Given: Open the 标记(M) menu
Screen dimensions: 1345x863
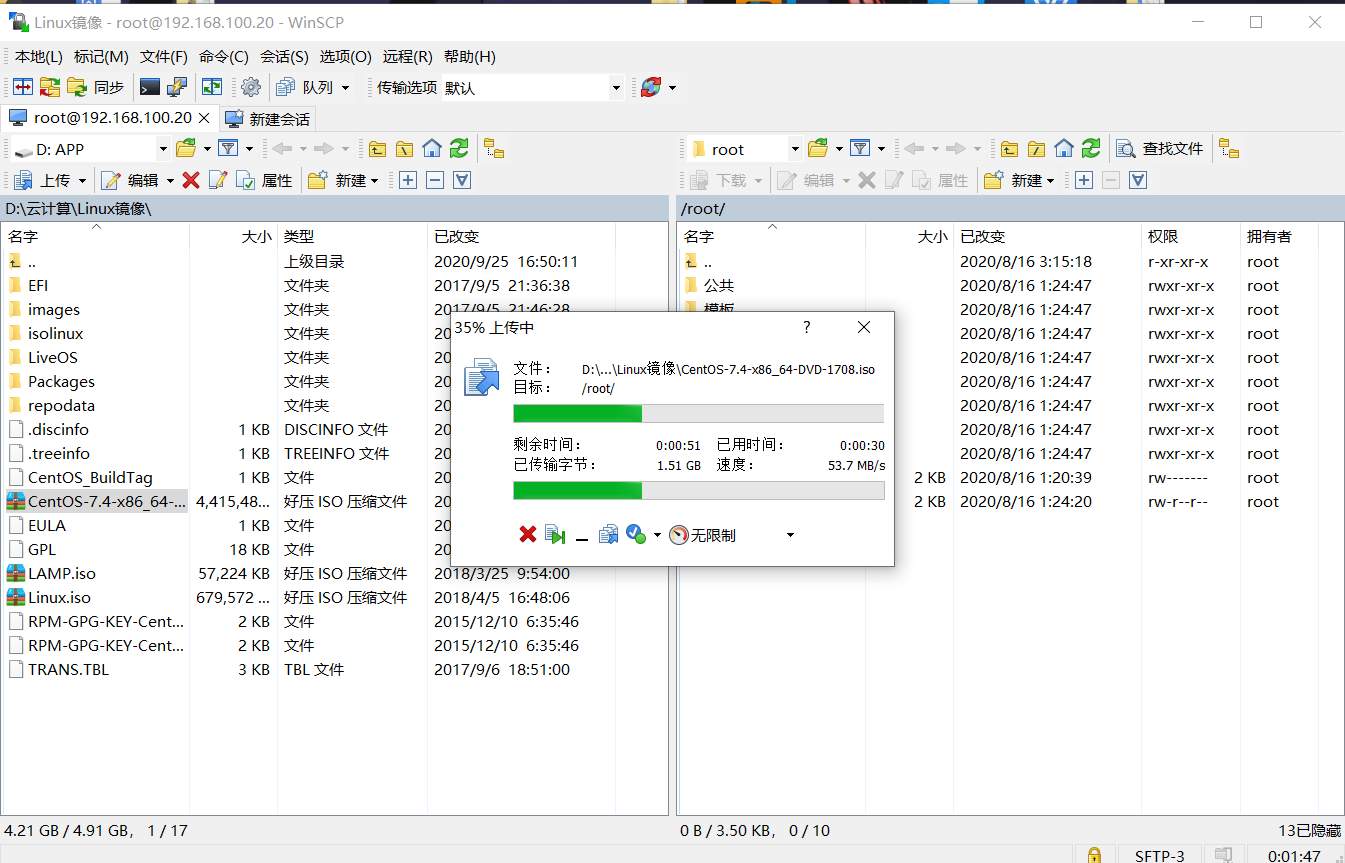Looking at the screenshot, I should tap(101, 57).
